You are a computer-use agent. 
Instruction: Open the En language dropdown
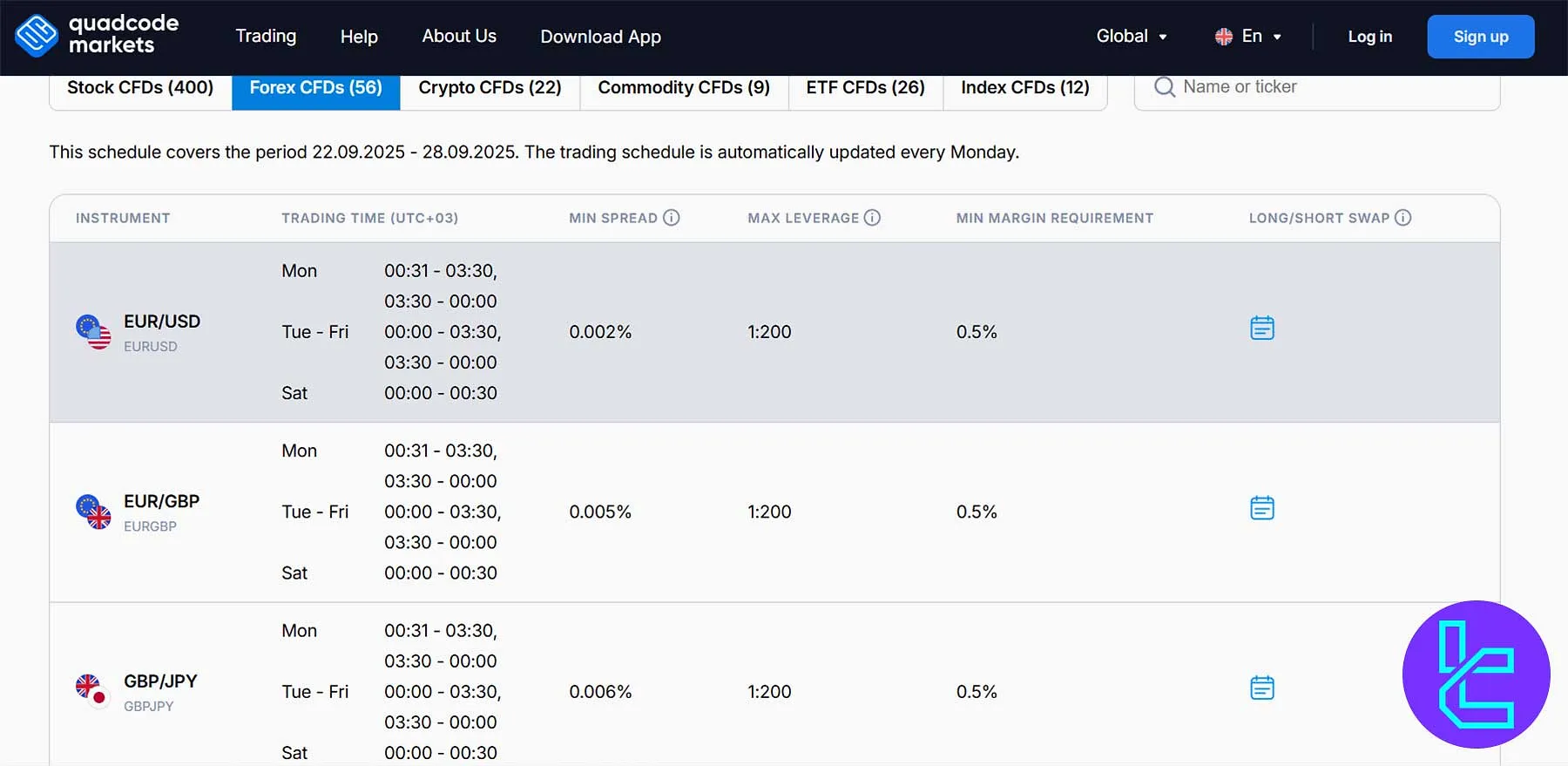[1248, 37]
